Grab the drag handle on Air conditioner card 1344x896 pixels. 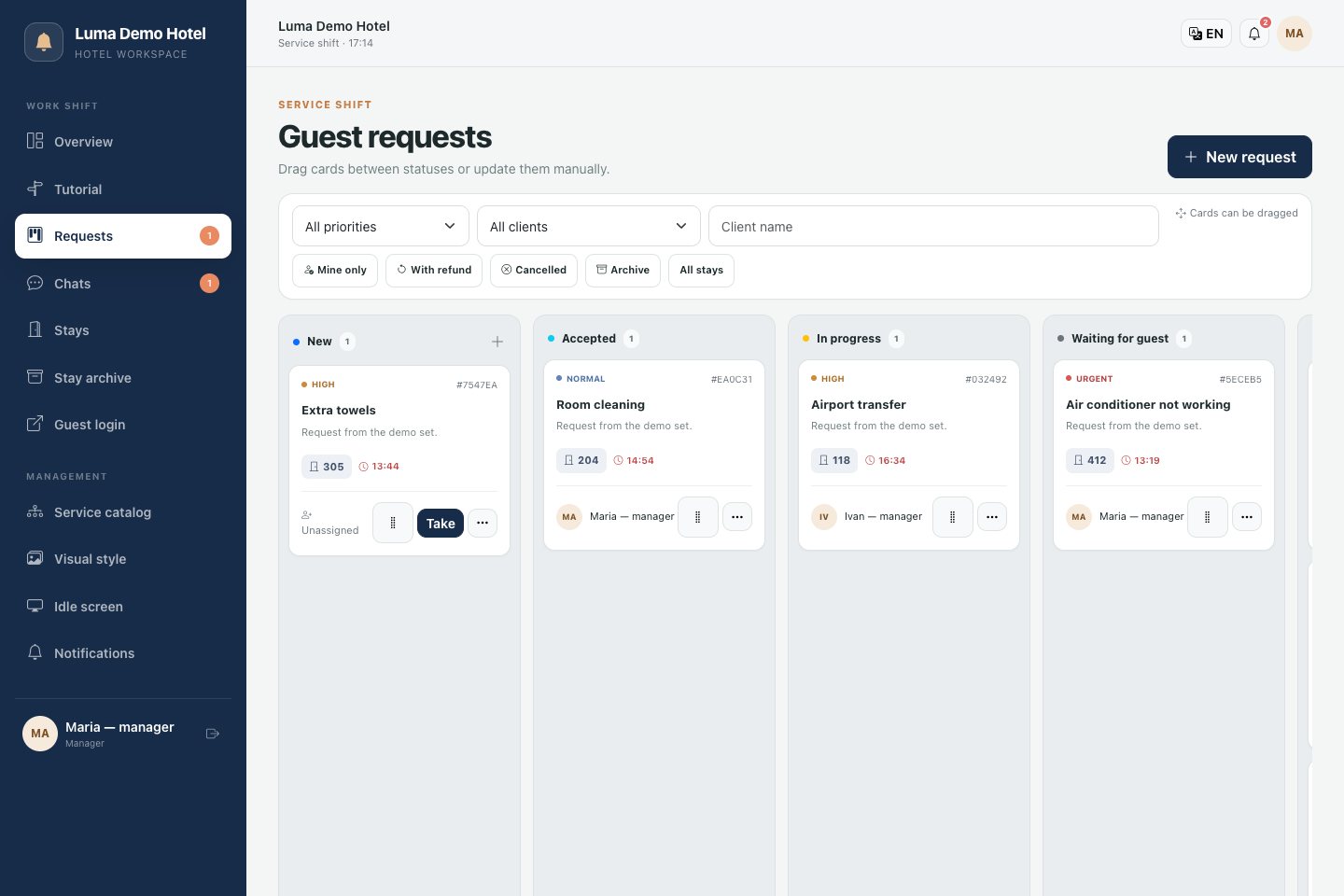pos(1208,517)
